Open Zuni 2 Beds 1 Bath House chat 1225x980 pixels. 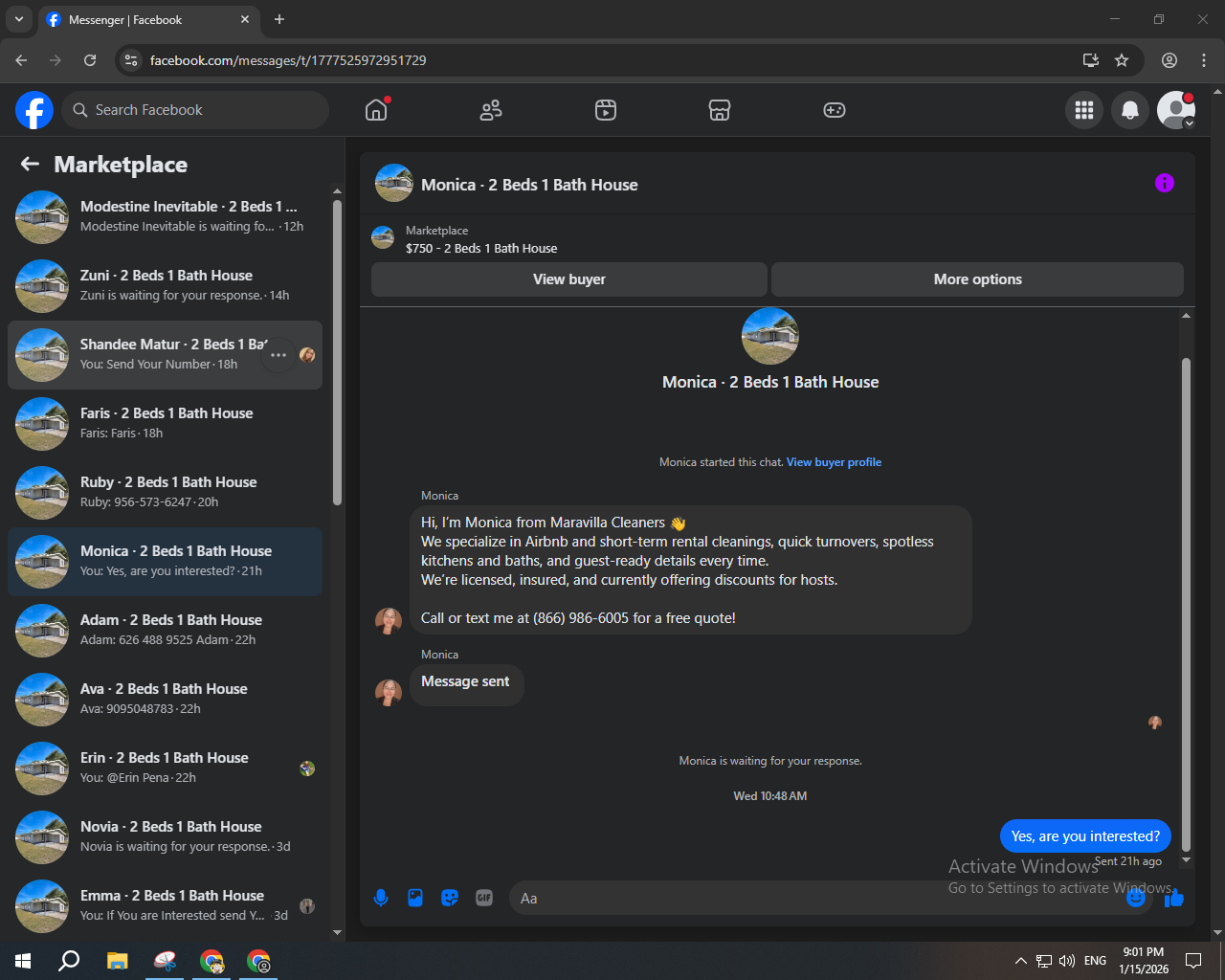point(165,286)
